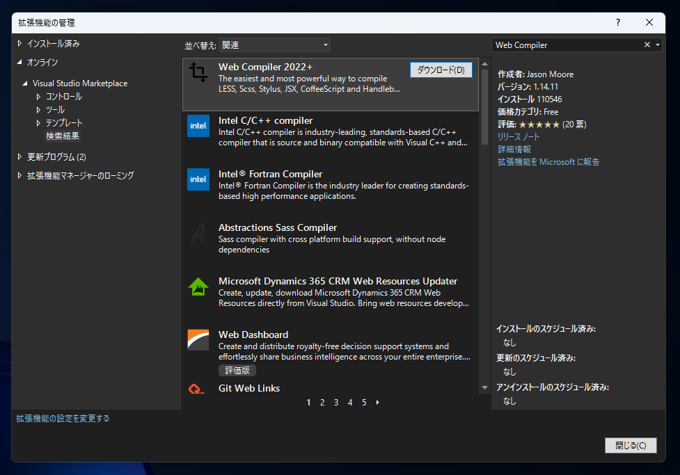680x475 pixels.
Task: Focus the Web Compiler search input field
Action: click(x=568, y=45)
